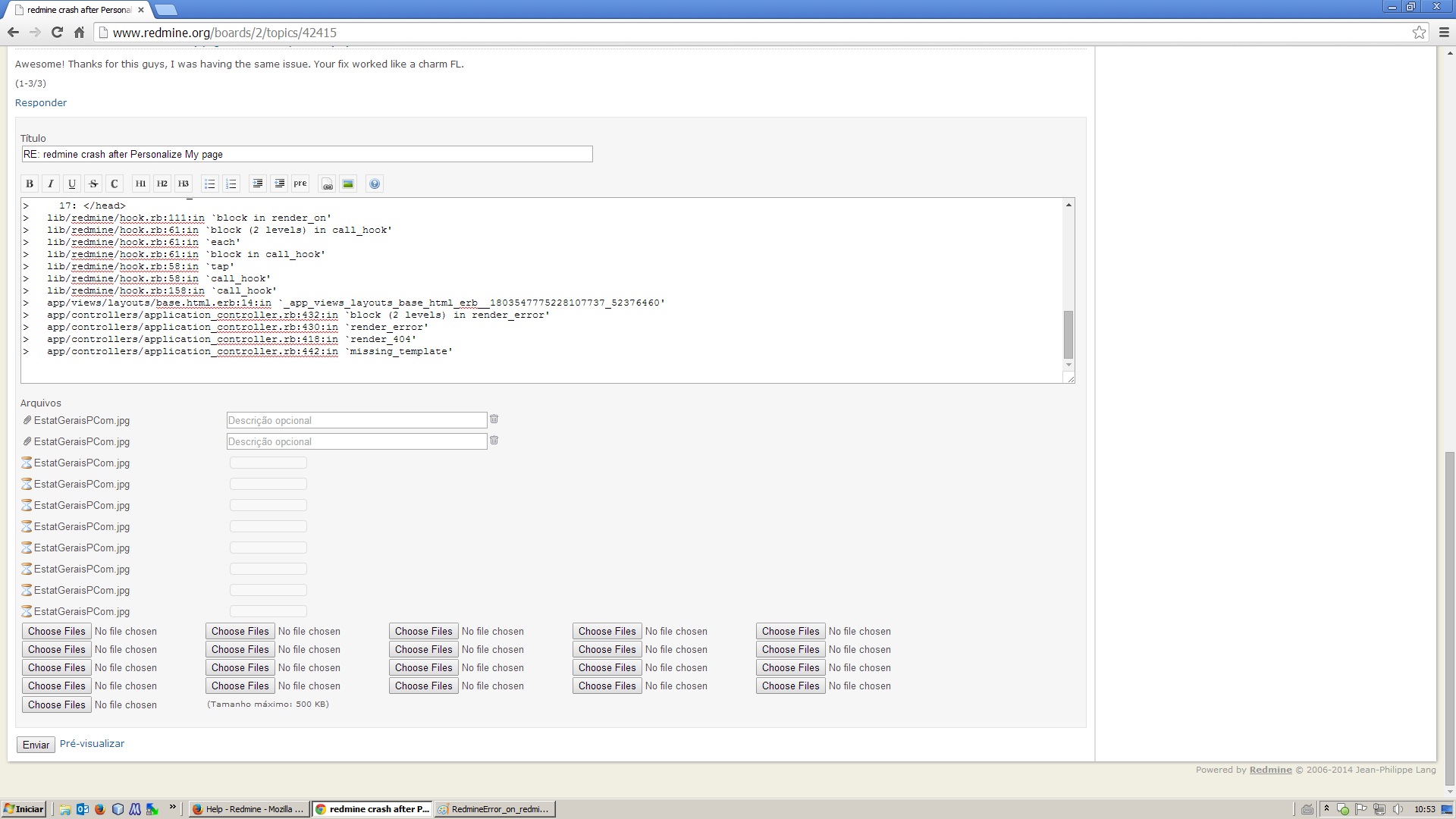Viewport: 1456px width, 819px height.
Task: Insert inline code with the C button
Action: 115,184
